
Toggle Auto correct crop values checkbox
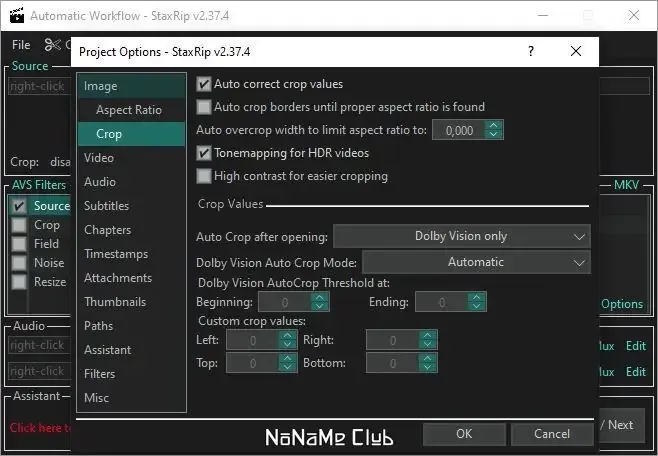tap(204, 84)
